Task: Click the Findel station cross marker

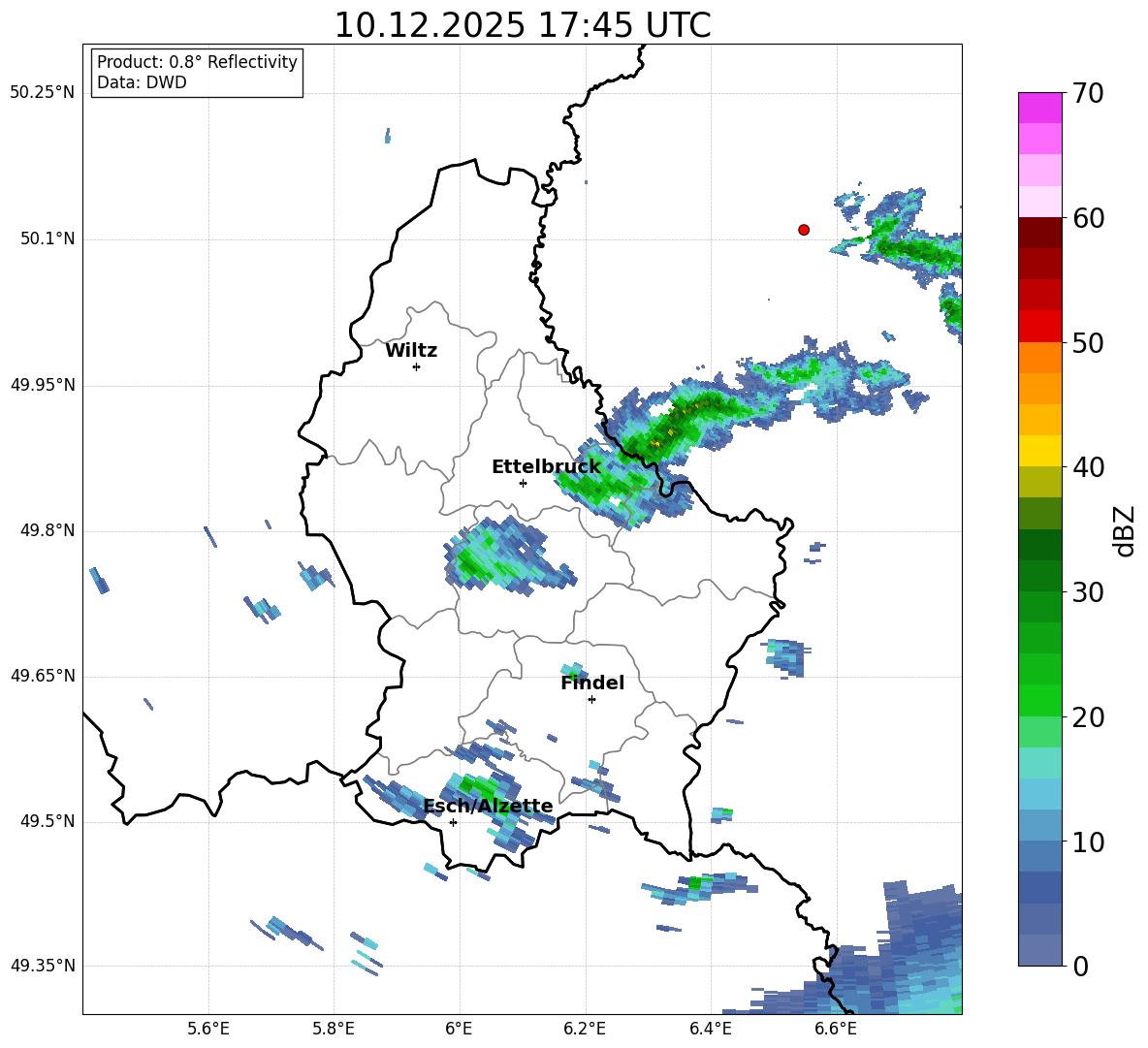Action: [x=591, y=700]
